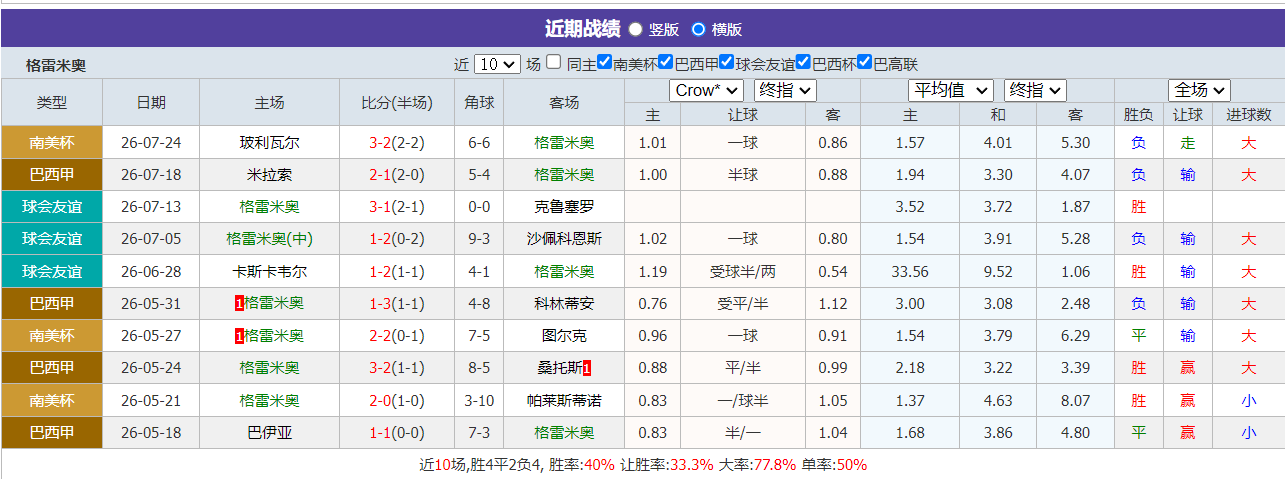Click the 走 handicap result in 26-07-24 row
This screenshot has height=479, width=1285.
point(1188,143)
